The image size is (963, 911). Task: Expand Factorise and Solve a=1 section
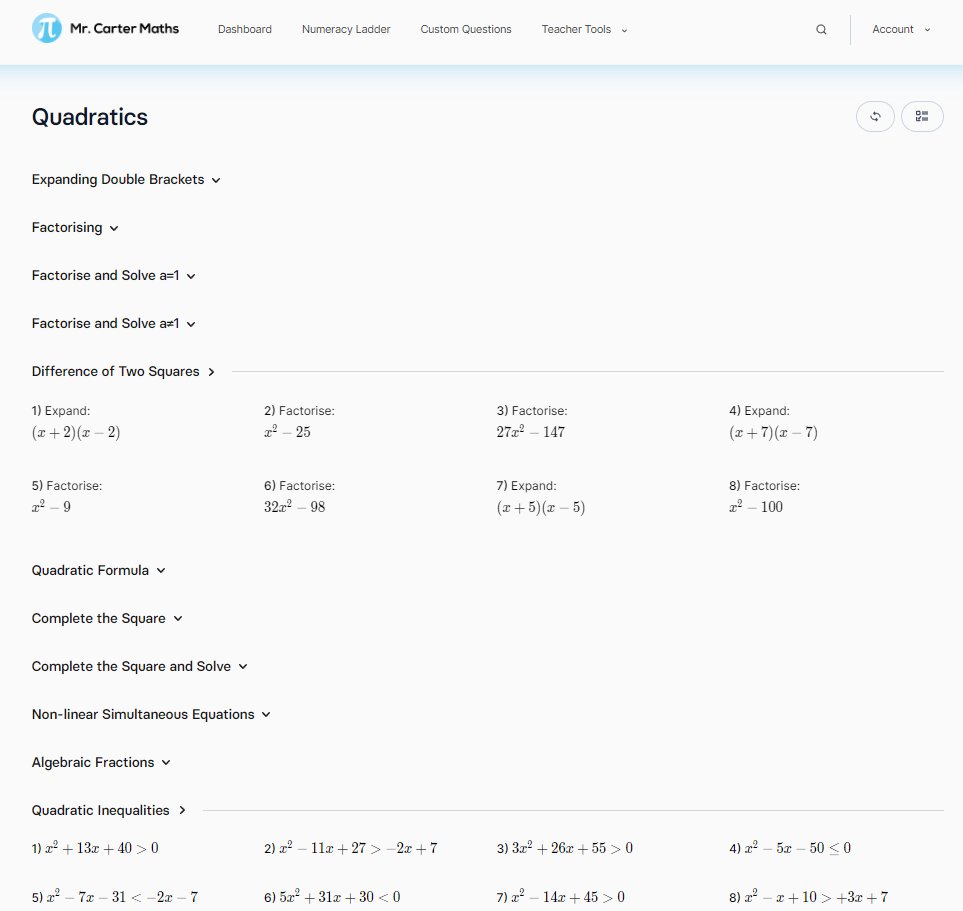tap(114, 275)
